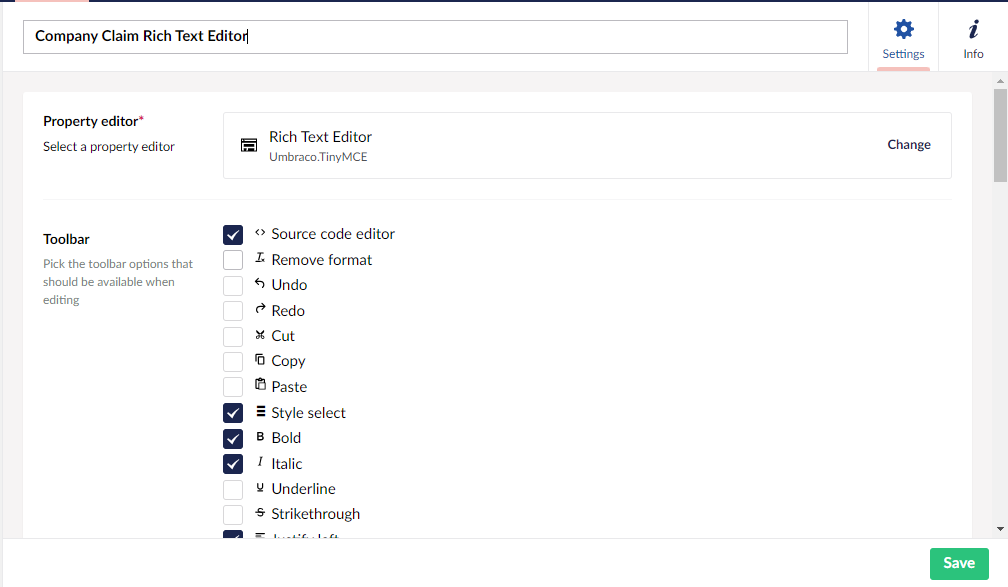The height and width of the screenshot is (587, 1008).
Task: Click Change to switch property editor
Action: pos(908,145)
